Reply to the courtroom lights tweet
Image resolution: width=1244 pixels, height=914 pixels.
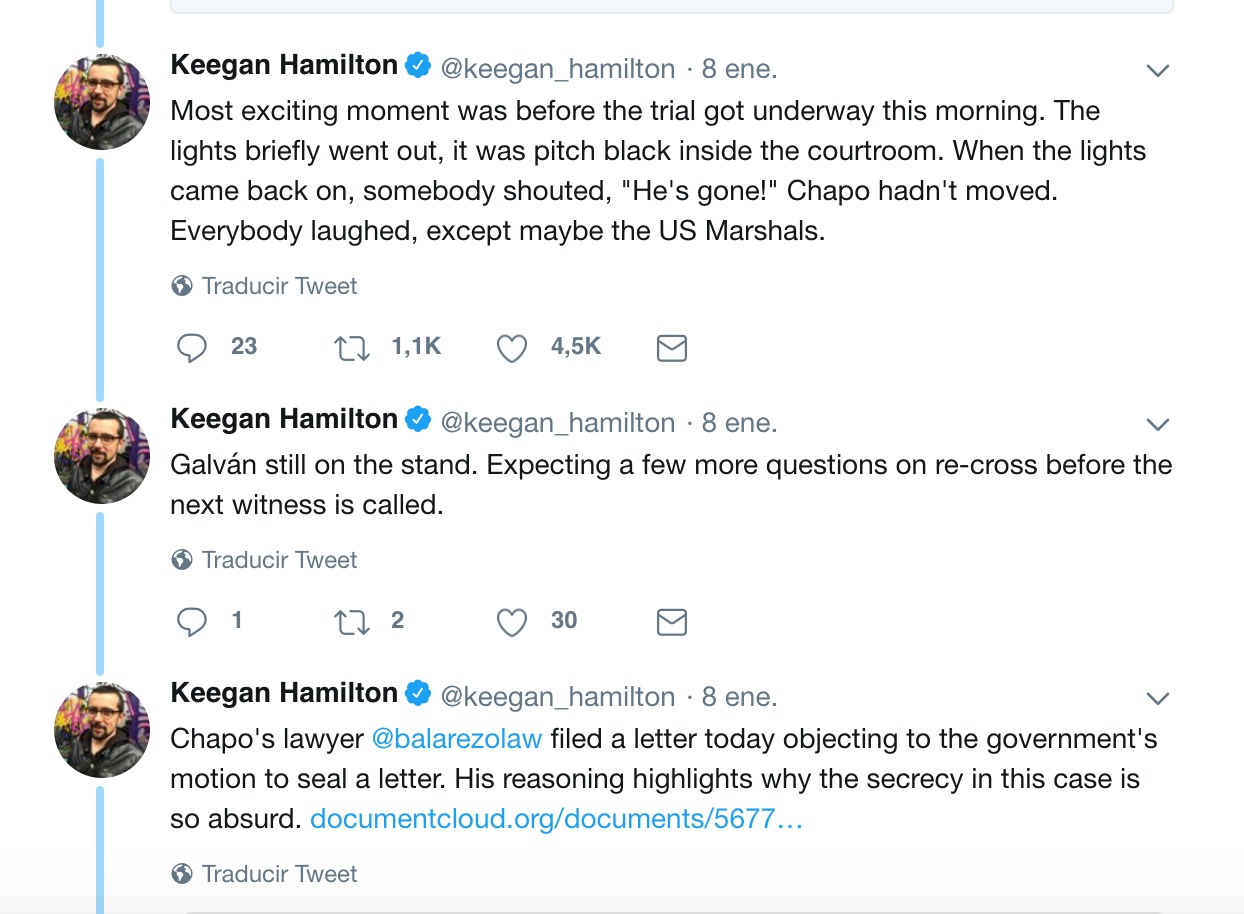[191, 347]
